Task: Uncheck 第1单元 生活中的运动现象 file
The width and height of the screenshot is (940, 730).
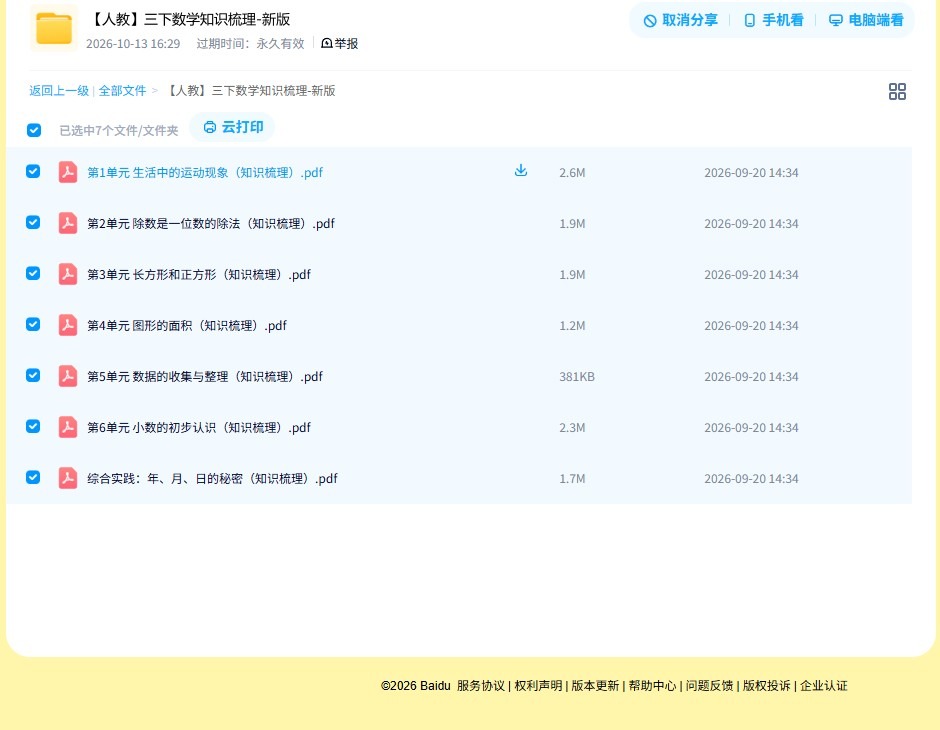Action: click(33, 171)
